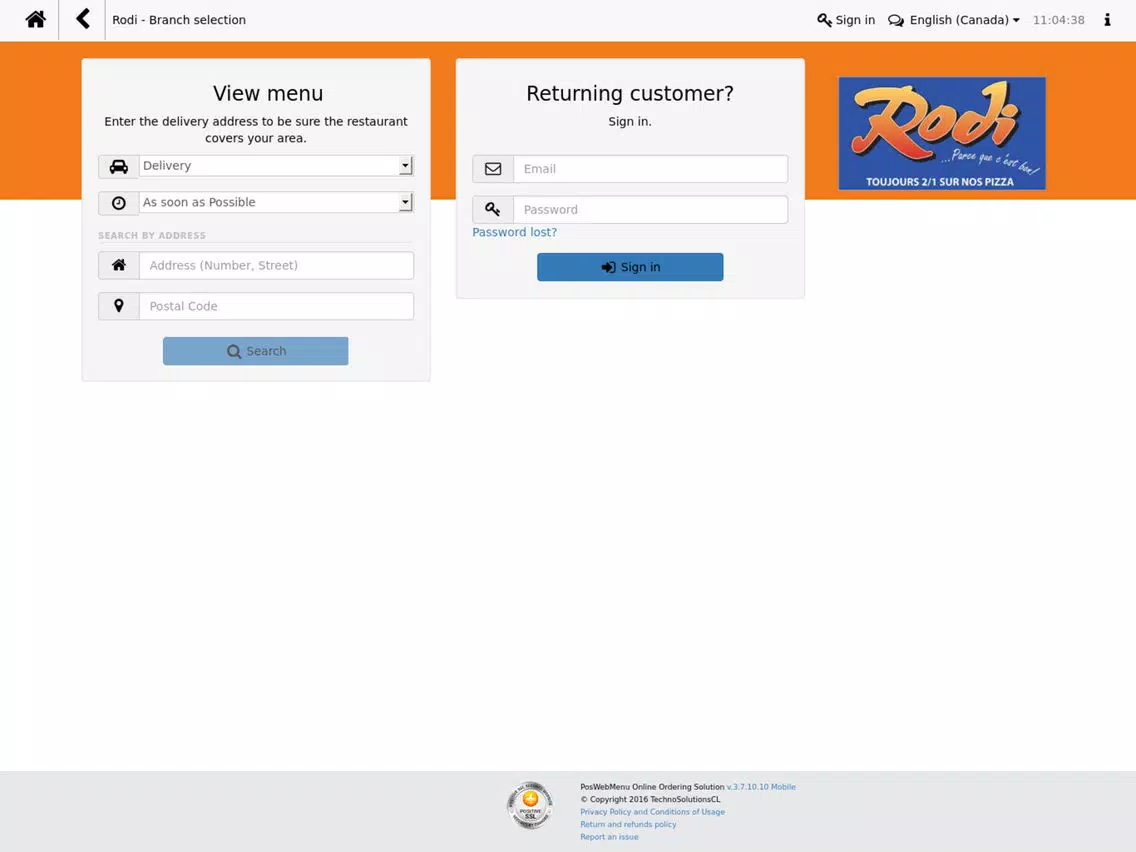
Task: Click the v.3.7.10.10 Mobile version link
Action: tap(761, 787)
